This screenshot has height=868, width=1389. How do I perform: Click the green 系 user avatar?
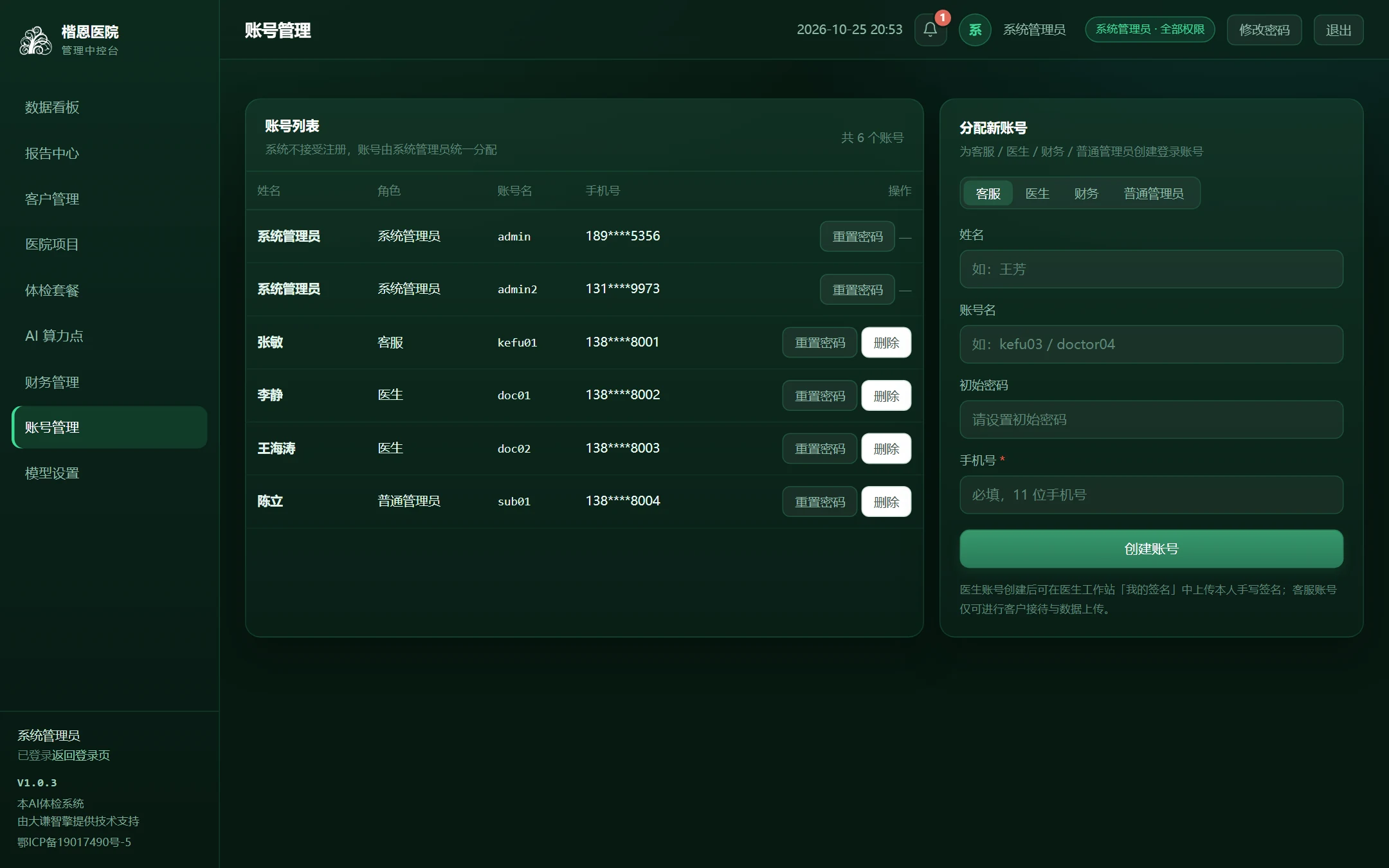(x=975, y=30)
